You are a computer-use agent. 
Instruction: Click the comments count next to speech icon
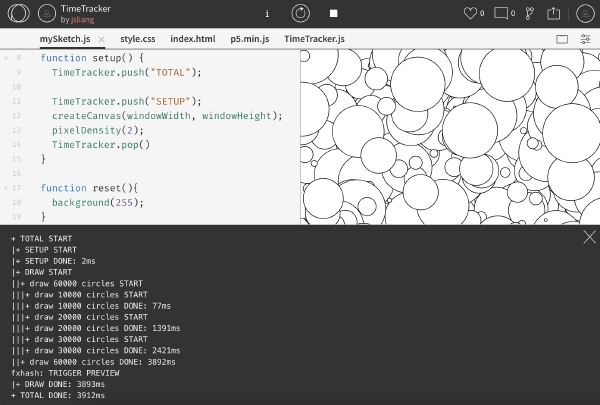click(513, 13)
